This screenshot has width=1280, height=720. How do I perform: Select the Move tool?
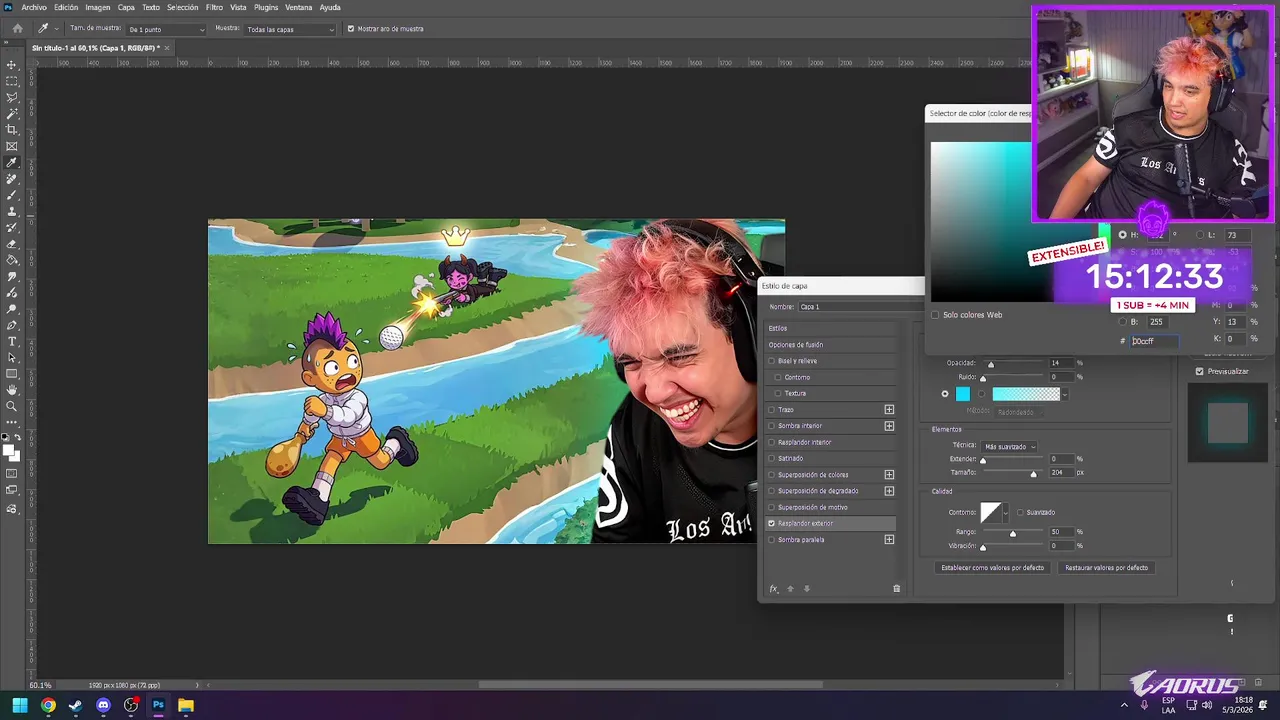click(x=12, y=64)
